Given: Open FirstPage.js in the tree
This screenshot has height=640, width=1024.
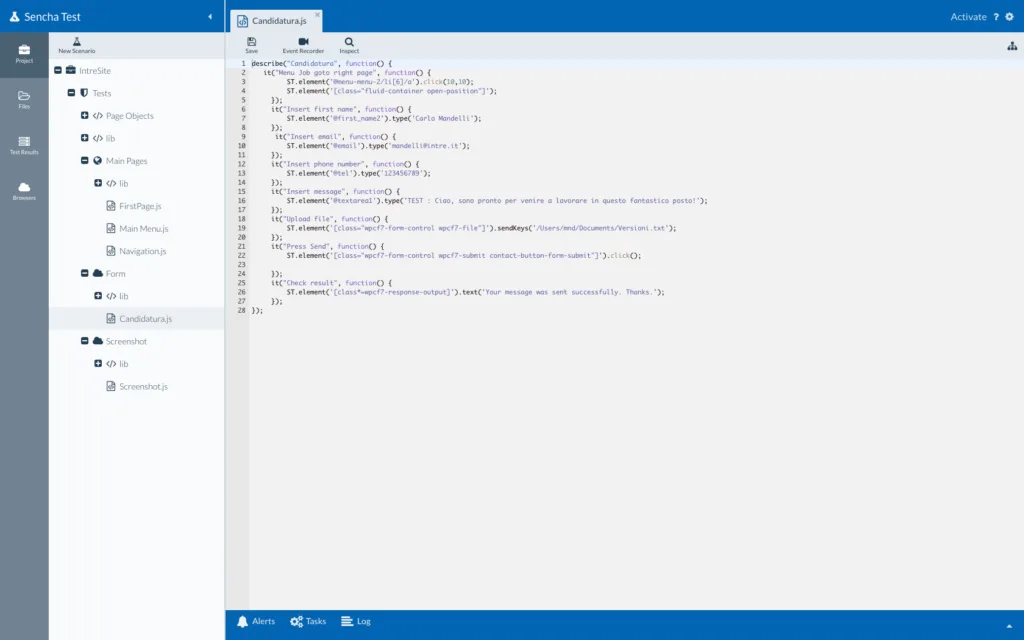Looking at the screenshot, I should (140, 206).
